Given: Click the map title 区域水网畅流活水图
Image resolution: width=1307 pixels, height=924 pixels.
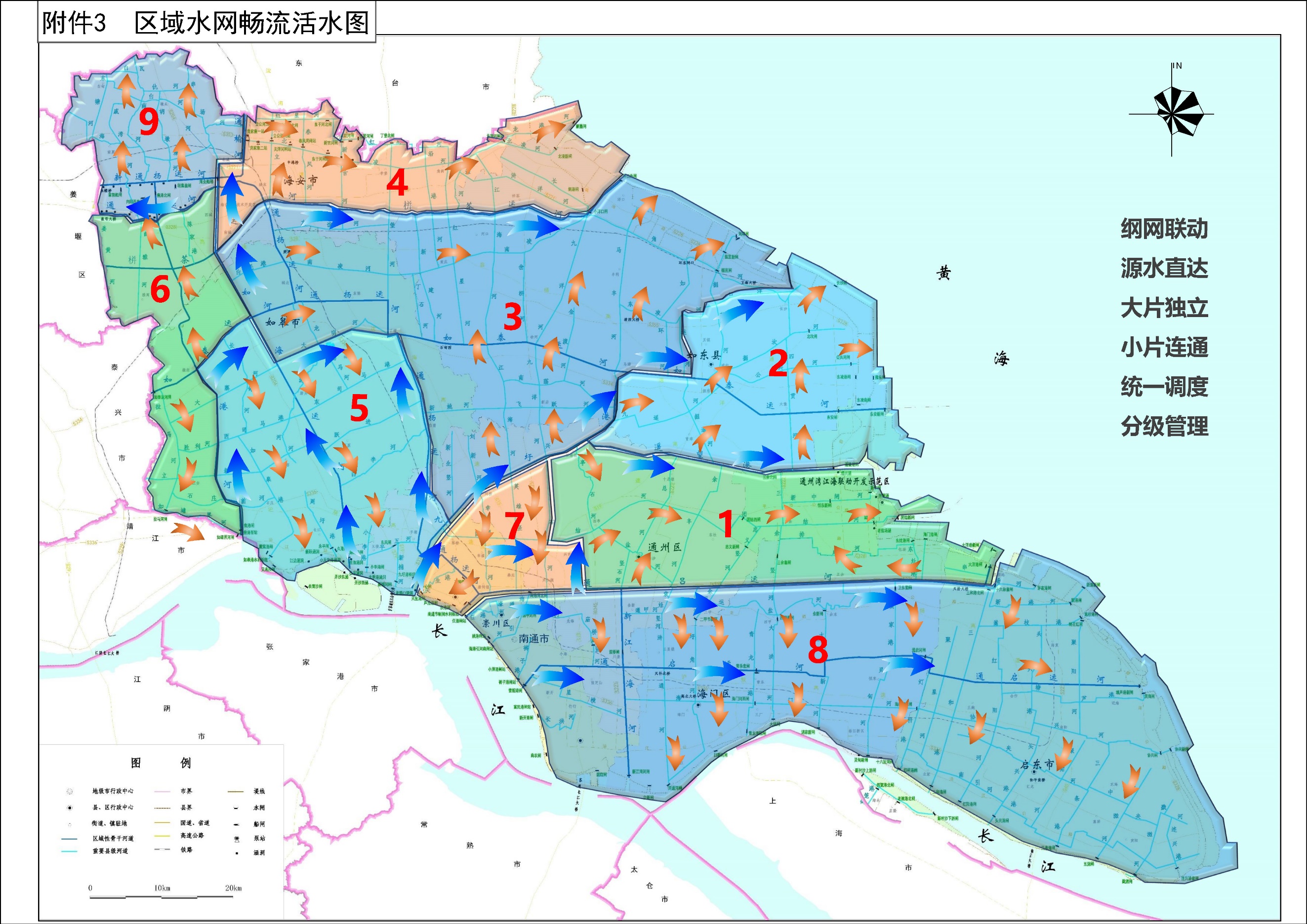Looking at the screenshot, I should pos(251,23).
